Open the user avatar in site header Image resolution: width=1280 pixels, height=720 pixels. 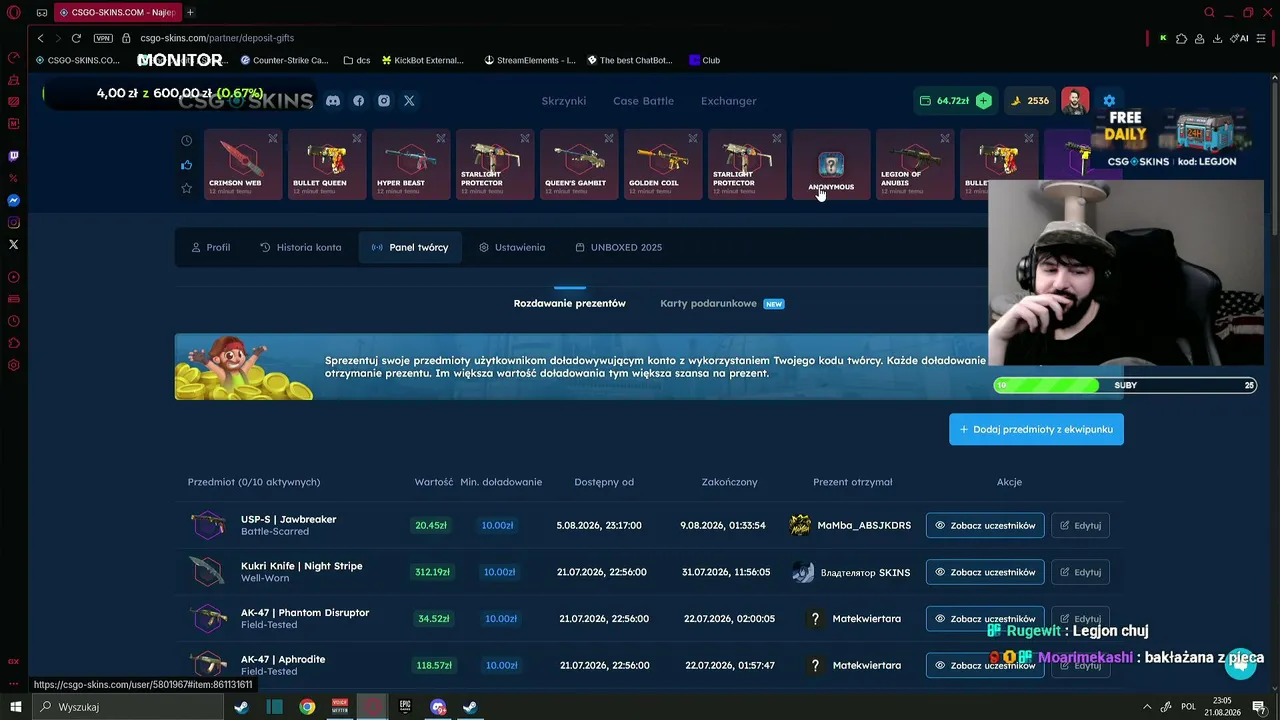pos(1075,101)
